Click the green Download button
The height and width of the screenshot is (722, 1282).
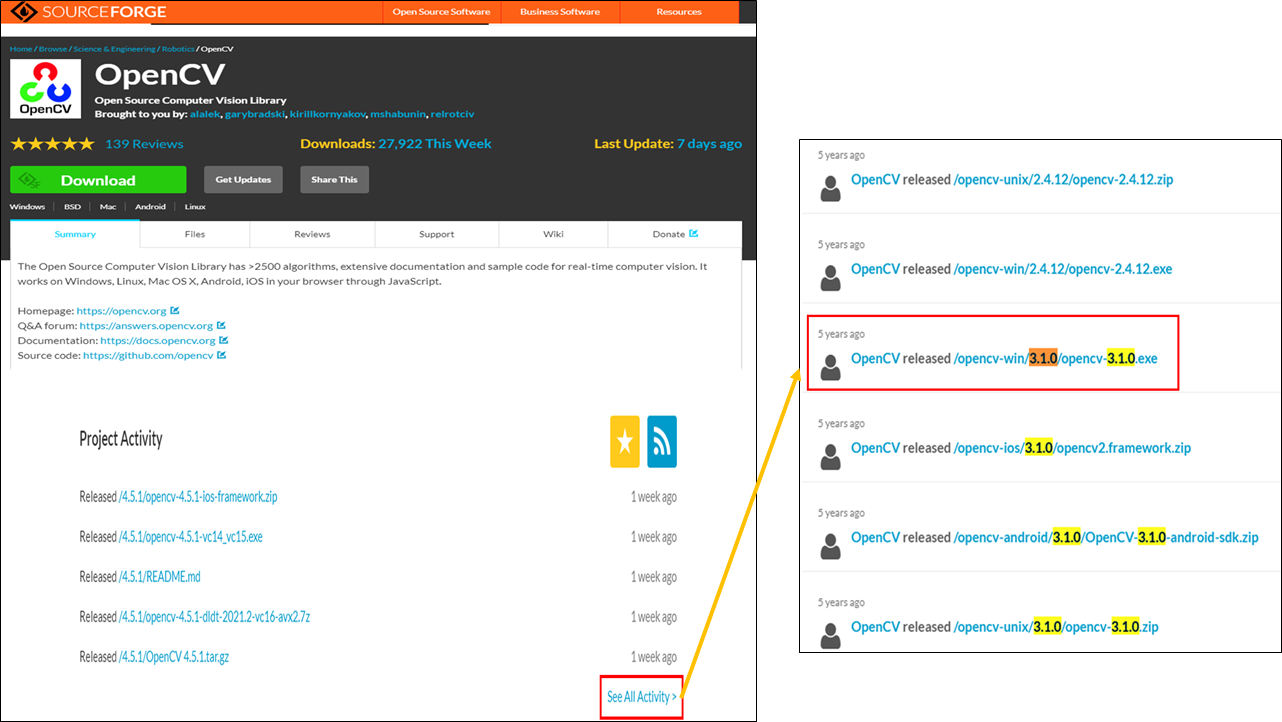98,180
